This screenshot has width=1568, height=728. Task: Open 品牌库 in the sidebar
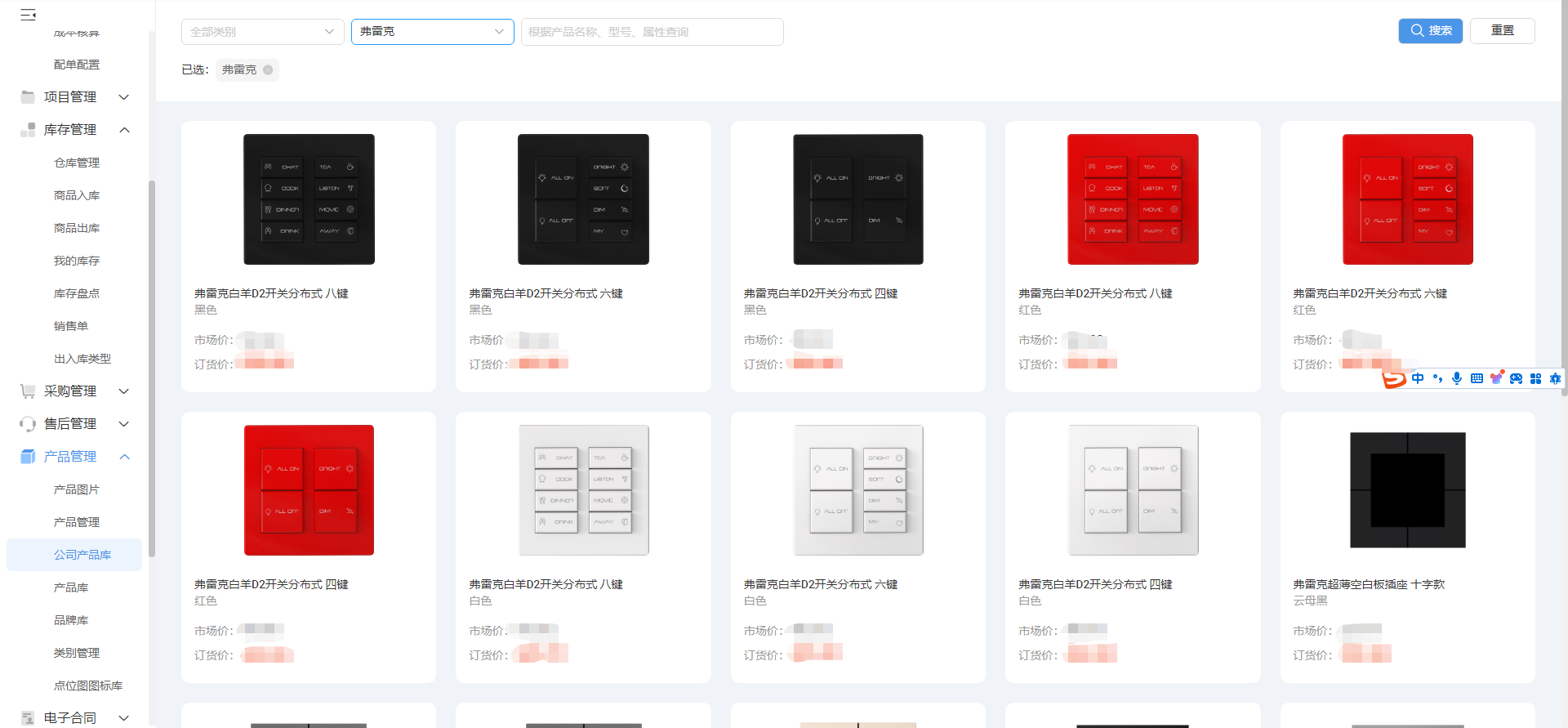[71, 620]
